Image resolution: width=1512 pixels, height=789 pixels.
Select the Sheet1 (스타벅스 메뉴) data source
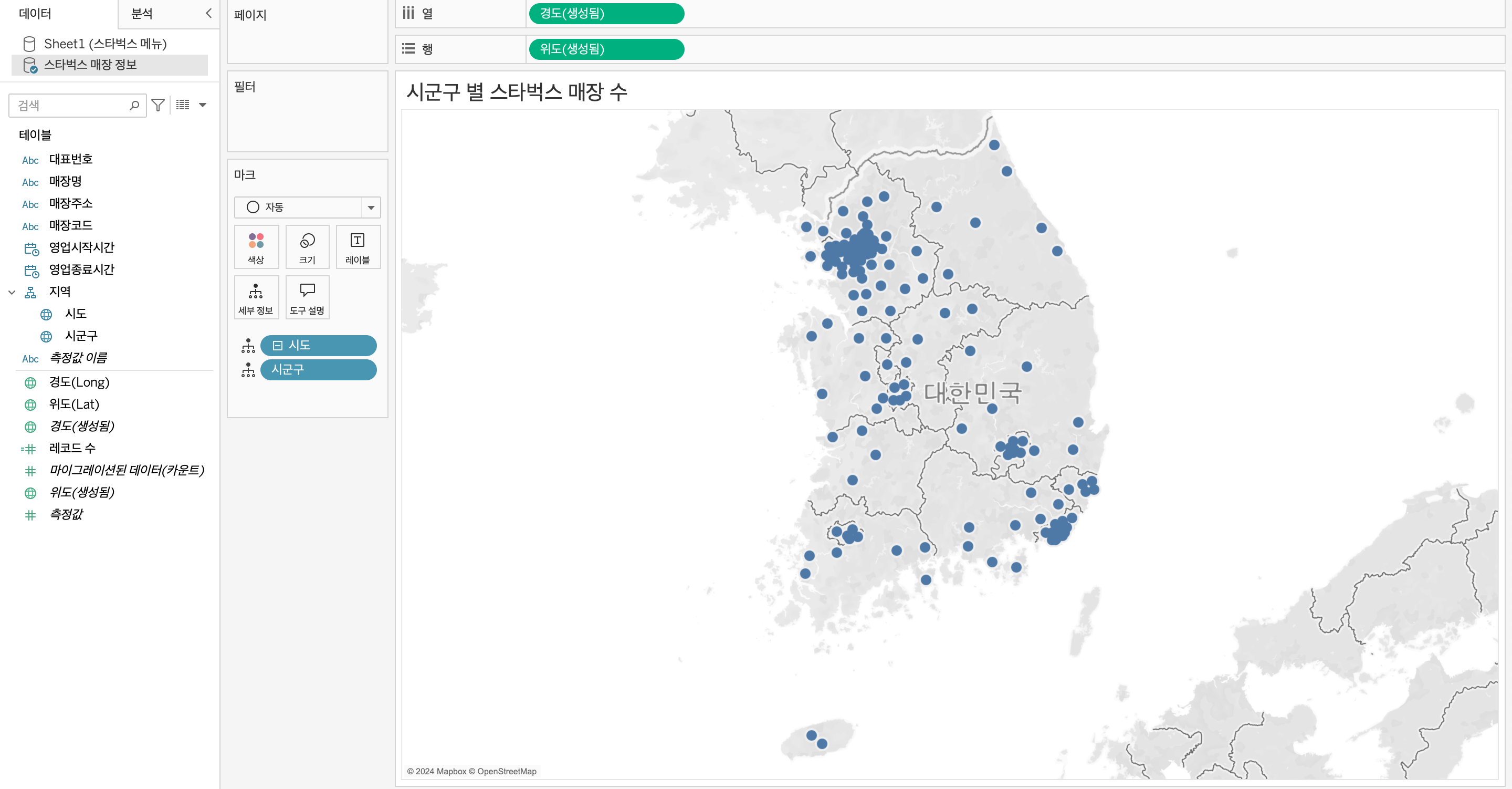[x=105, y=44]
